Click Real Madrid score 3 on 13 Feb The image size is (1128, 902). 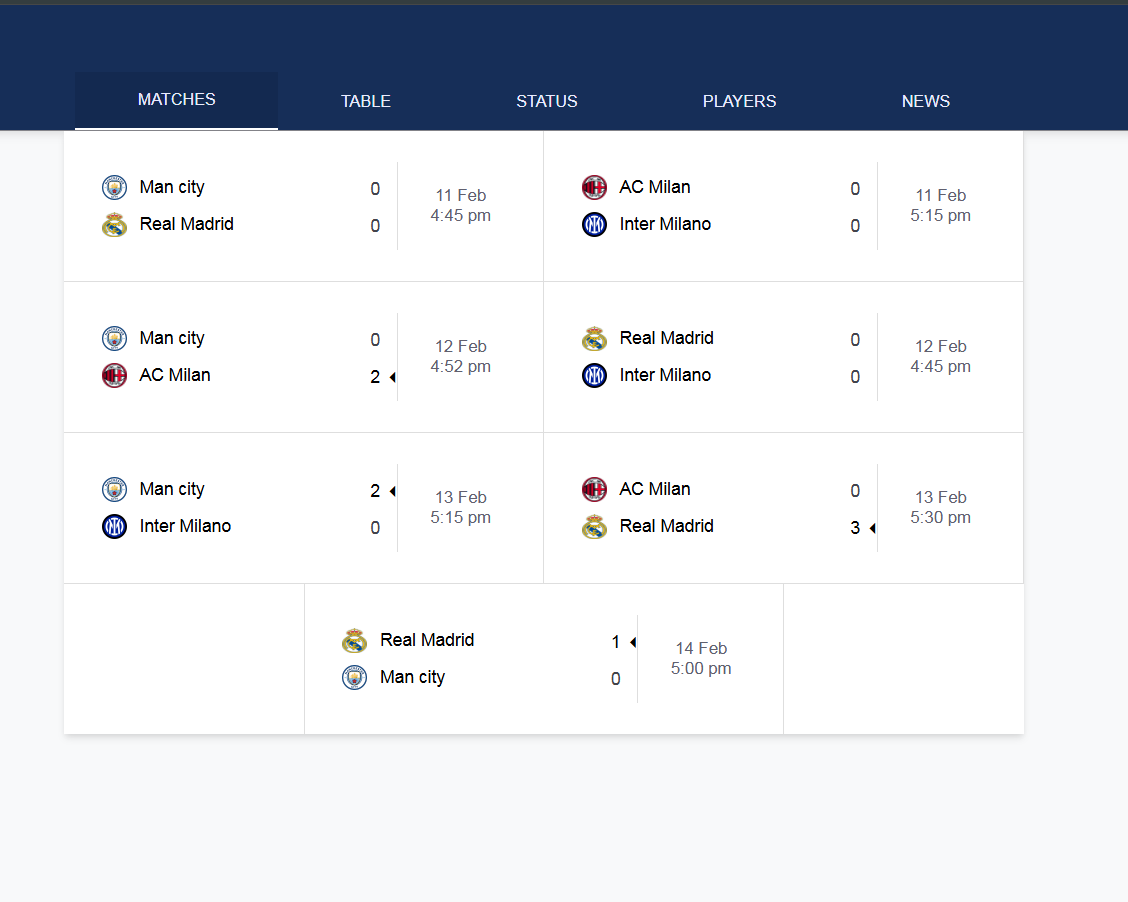click(x=855, y=528)
